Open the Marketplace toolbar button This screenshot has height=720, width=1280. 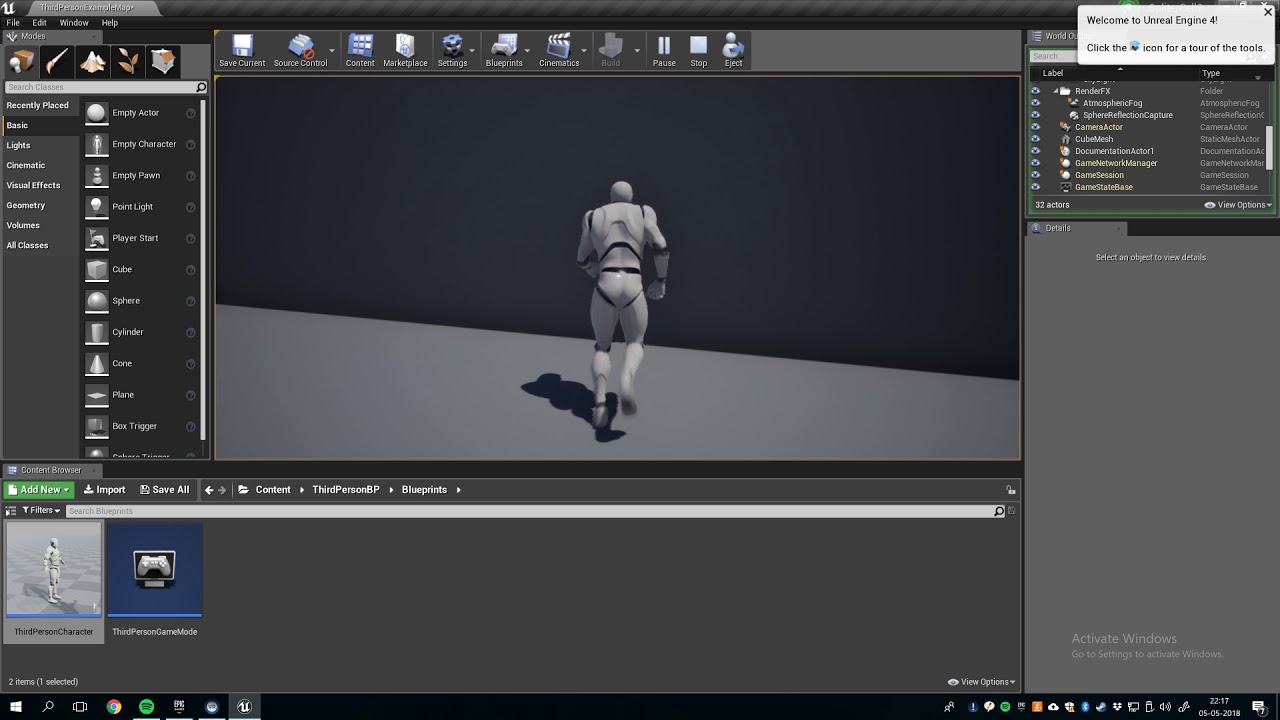click(x=405, y=51)
